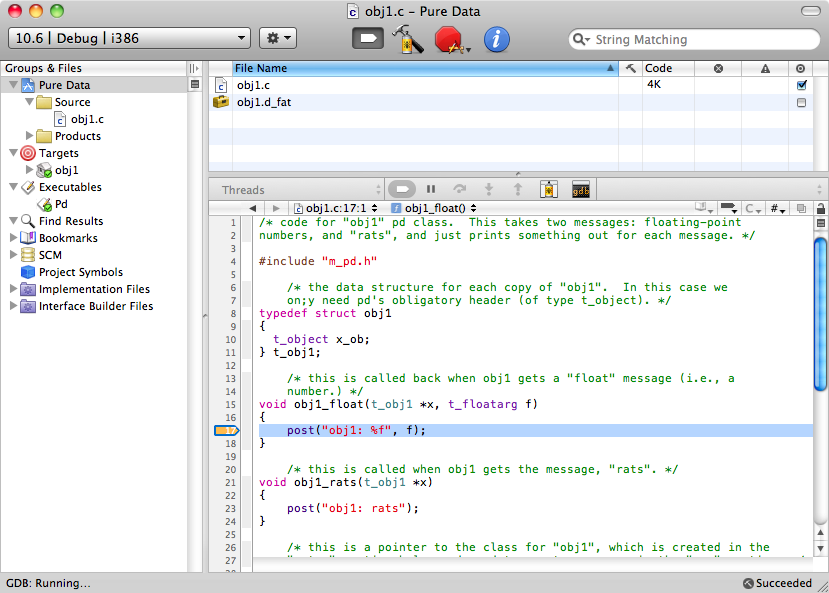The image size is (829, 593).
Task: Click the Step Over debugger icon
Action: [x=460, y=189]
